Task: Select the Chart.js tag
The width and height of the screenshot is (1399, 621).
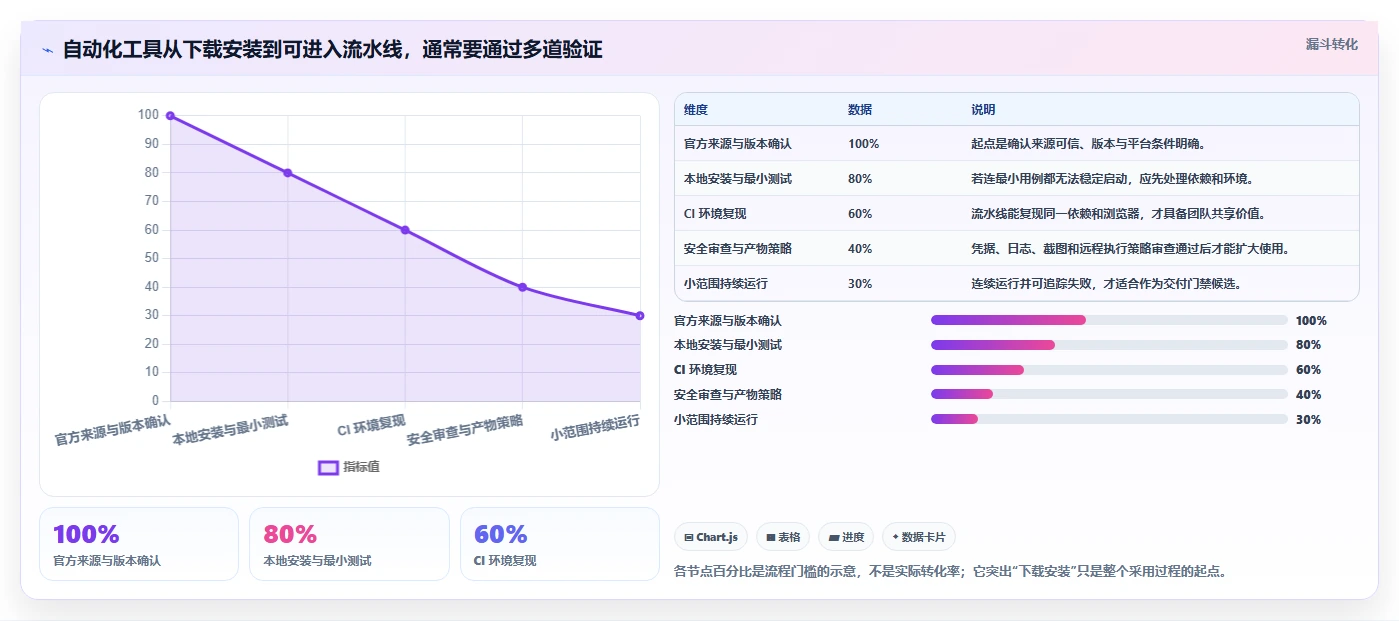Action: click(711, 537)
